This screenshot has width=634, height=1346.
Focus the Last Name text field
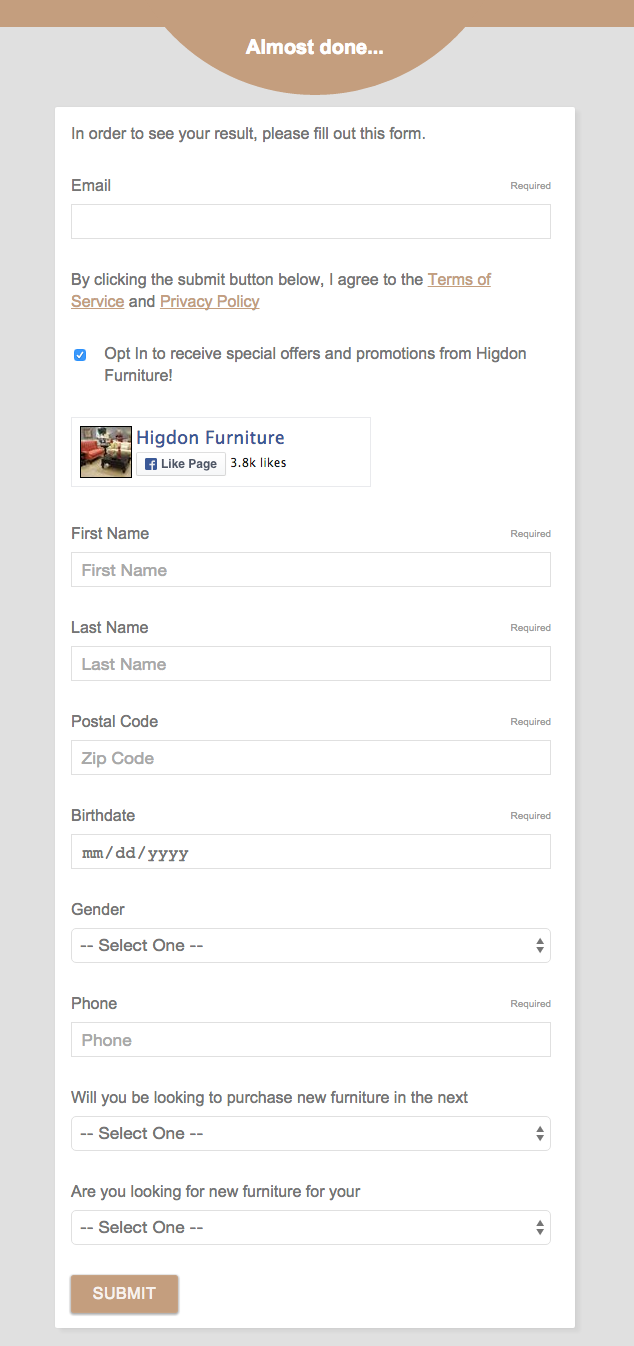click(x=310, y=664)
